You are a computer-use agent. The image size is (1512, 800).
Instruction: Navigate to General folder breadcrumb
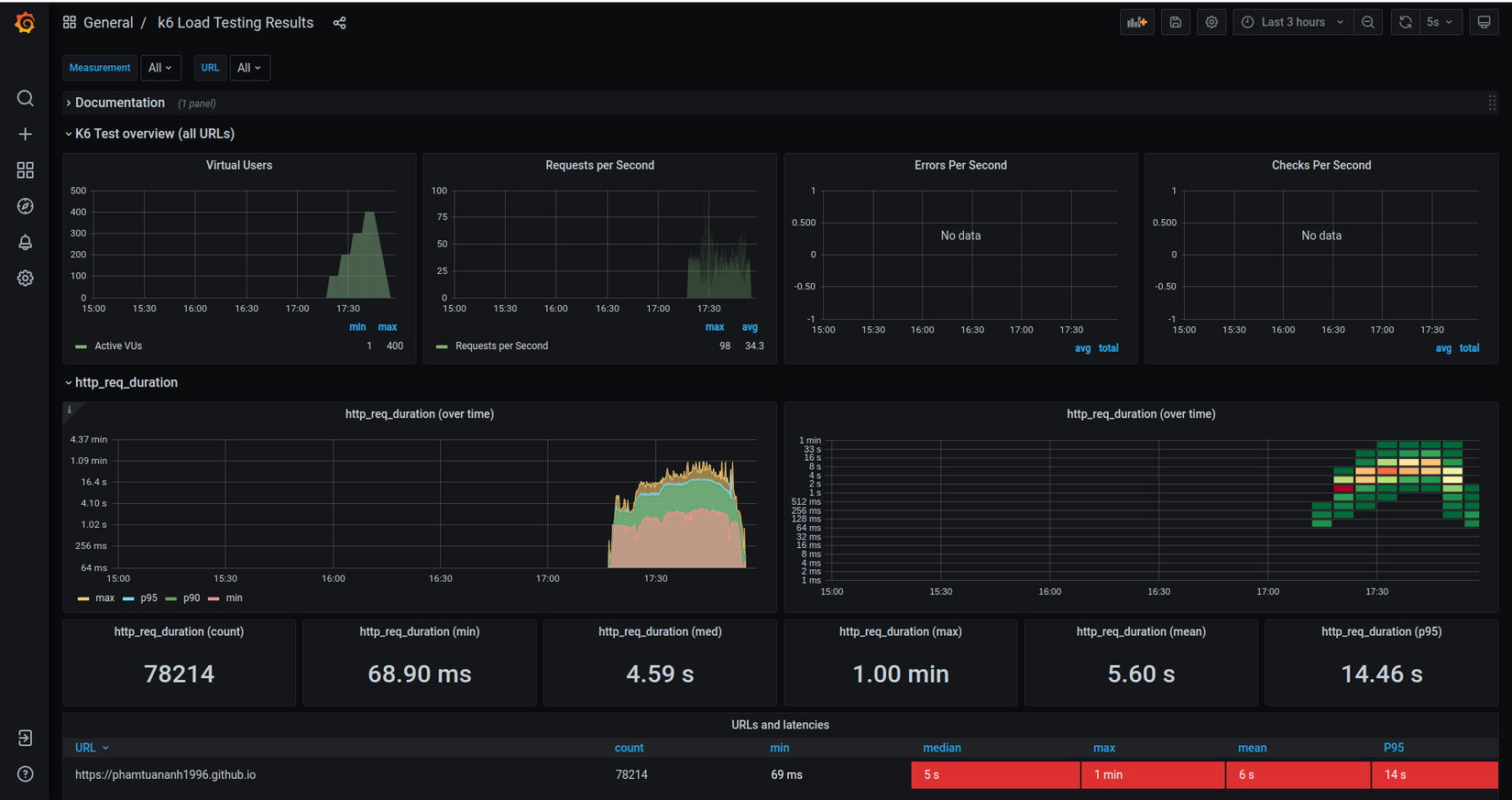[x=107, y=23]
